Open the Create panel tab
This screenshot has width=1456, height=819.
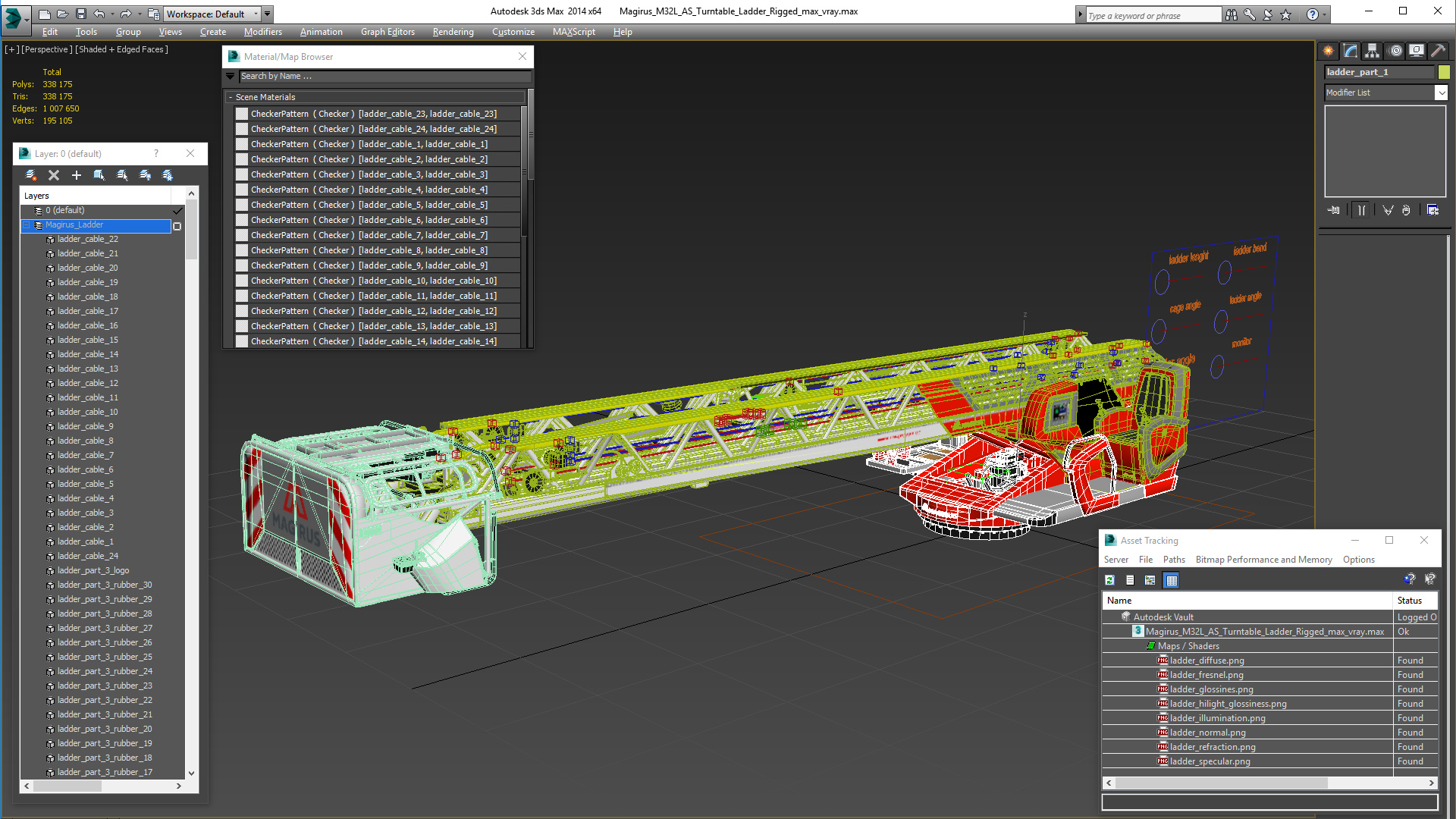[x=1329, y=51]
